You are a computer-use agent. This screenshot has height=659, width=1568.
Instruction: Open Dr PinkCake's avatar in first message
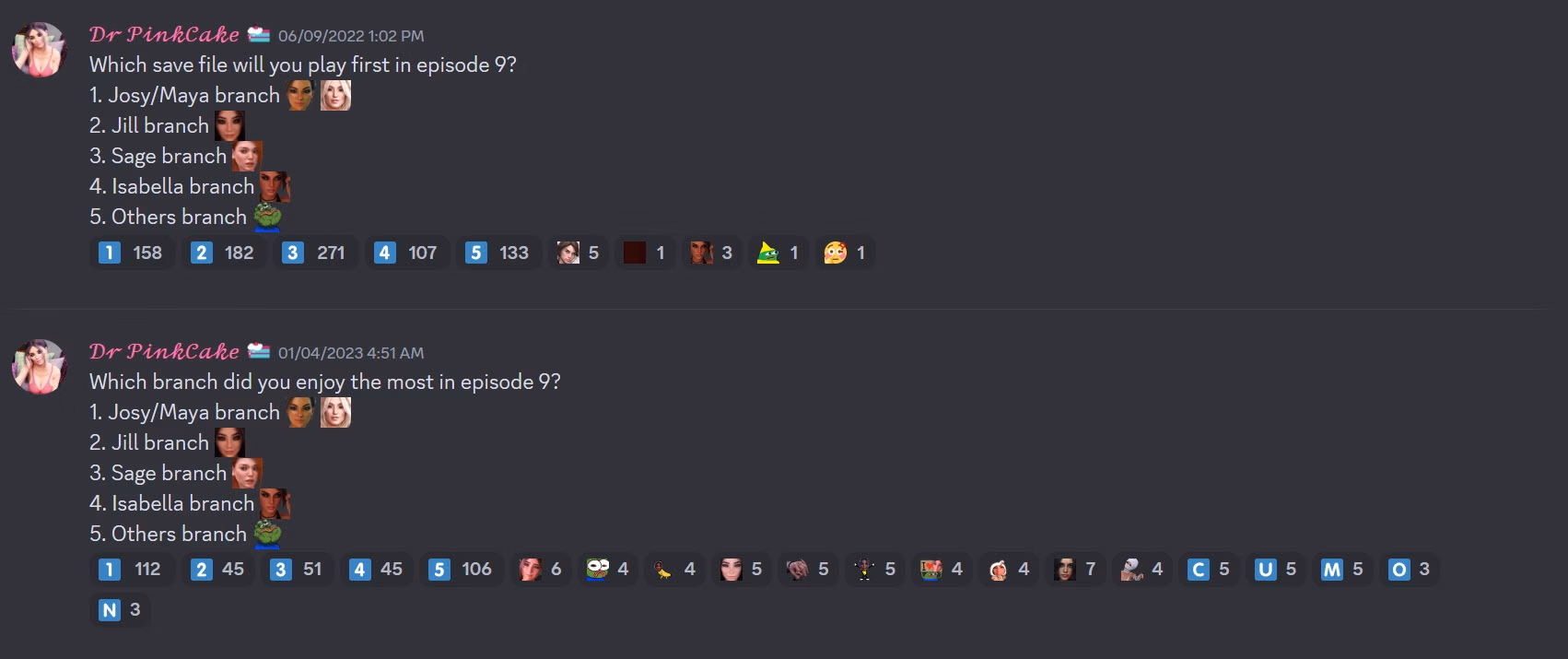(39, 50)
